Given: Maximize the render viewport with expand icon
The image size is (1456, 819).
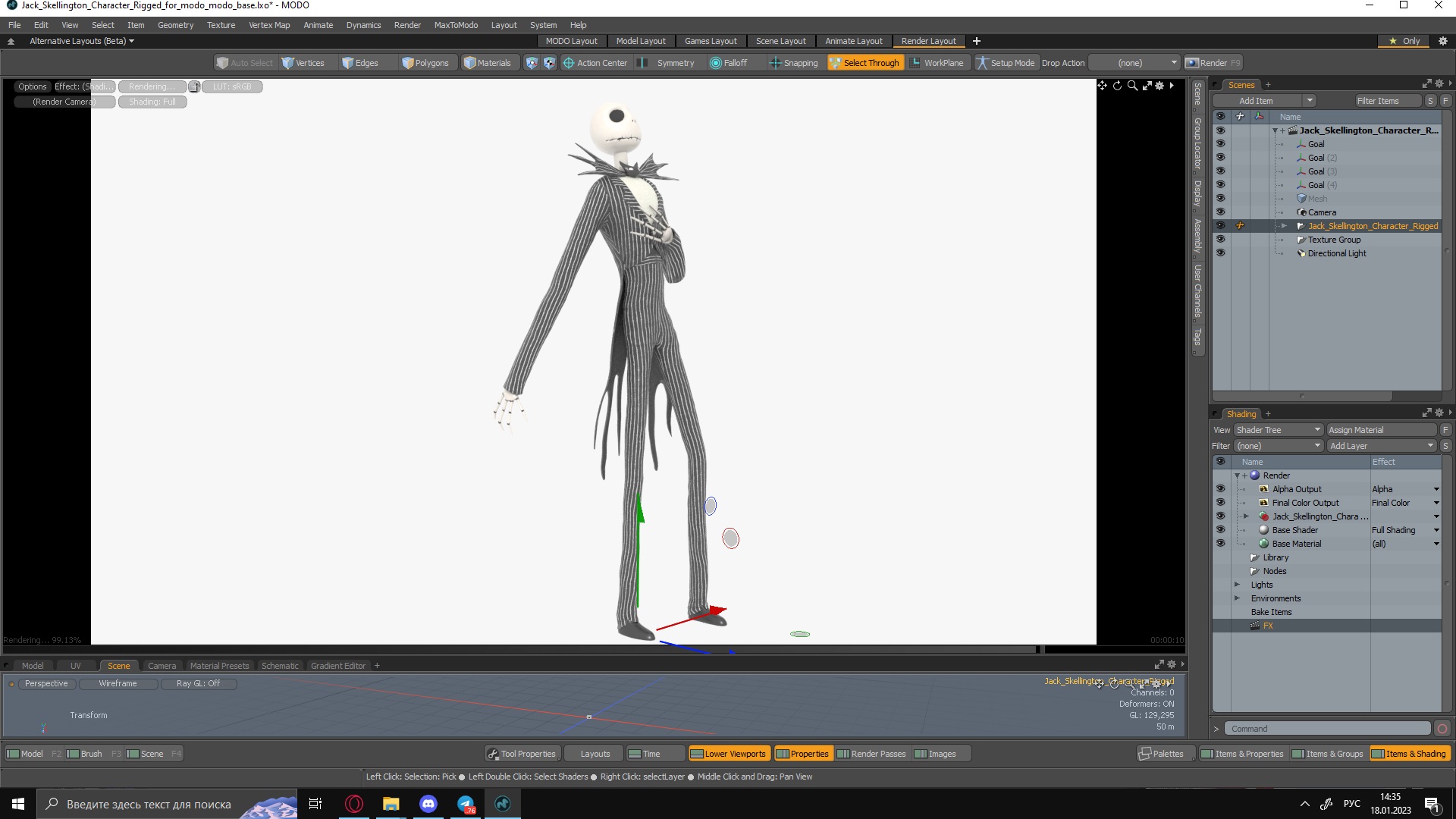Looking at the screenshot, I should pos(1147,86).
